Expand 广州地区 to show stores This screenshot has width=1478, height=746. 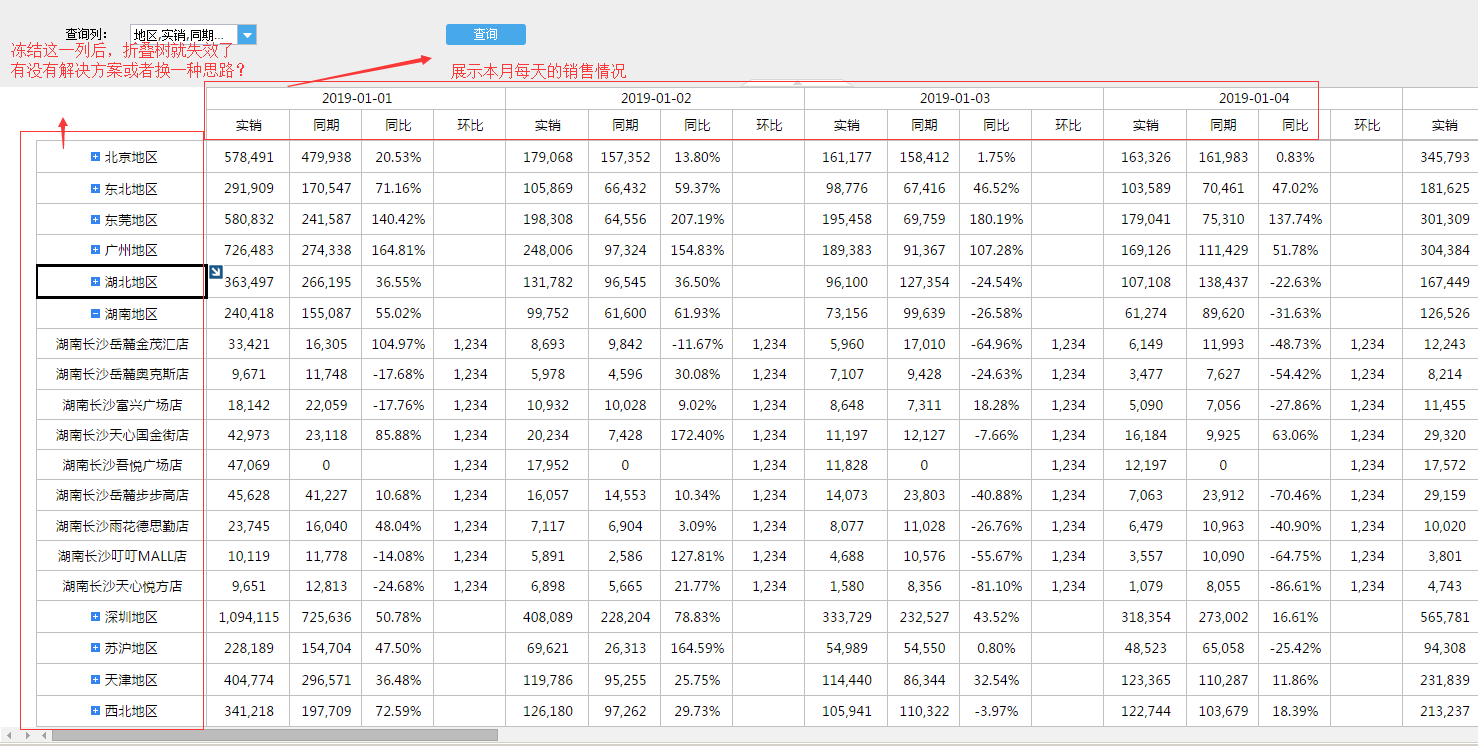[96, 250]
